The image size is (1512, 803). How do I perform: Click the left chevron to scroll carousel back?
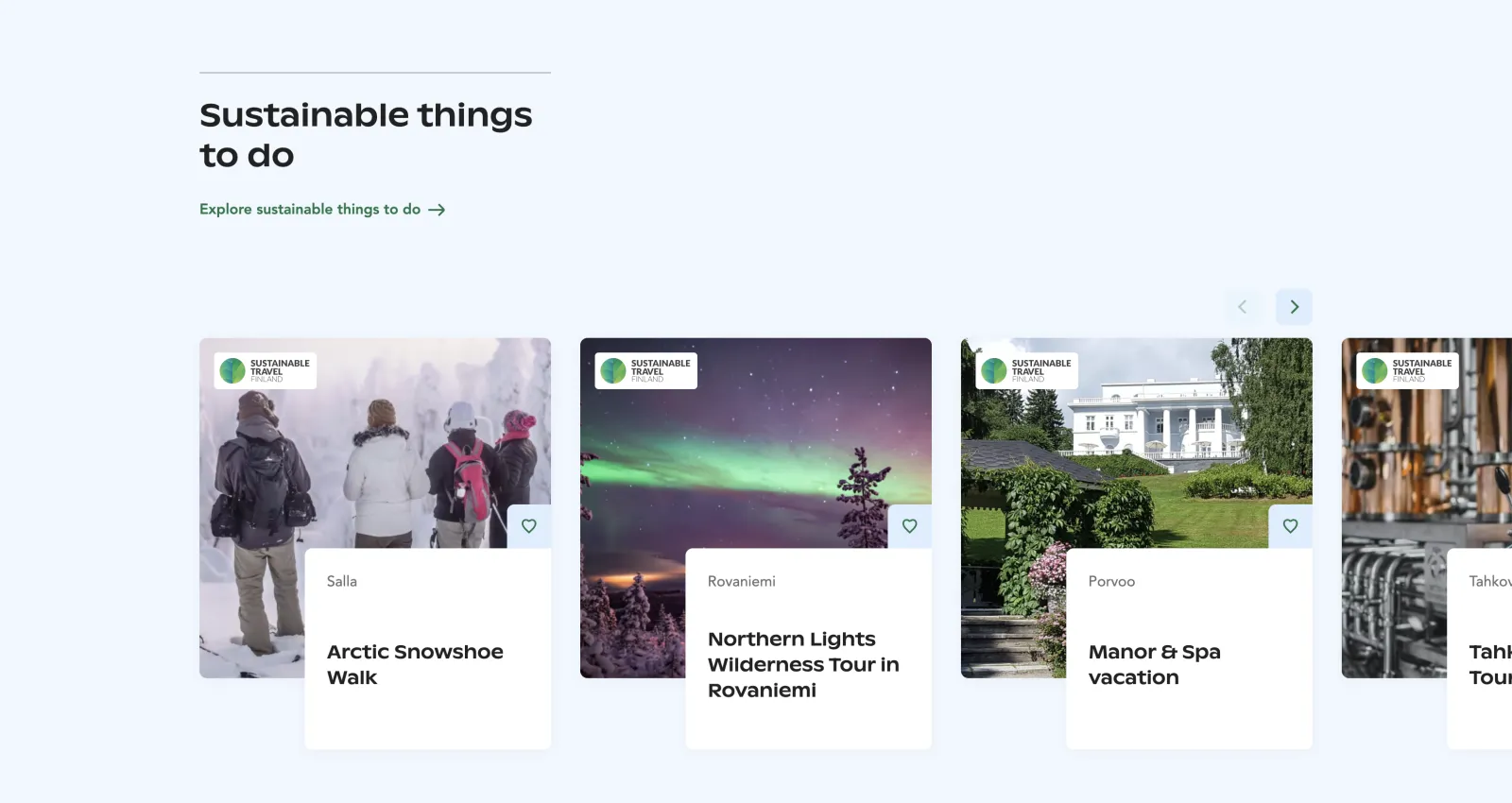click(1243, 306)
